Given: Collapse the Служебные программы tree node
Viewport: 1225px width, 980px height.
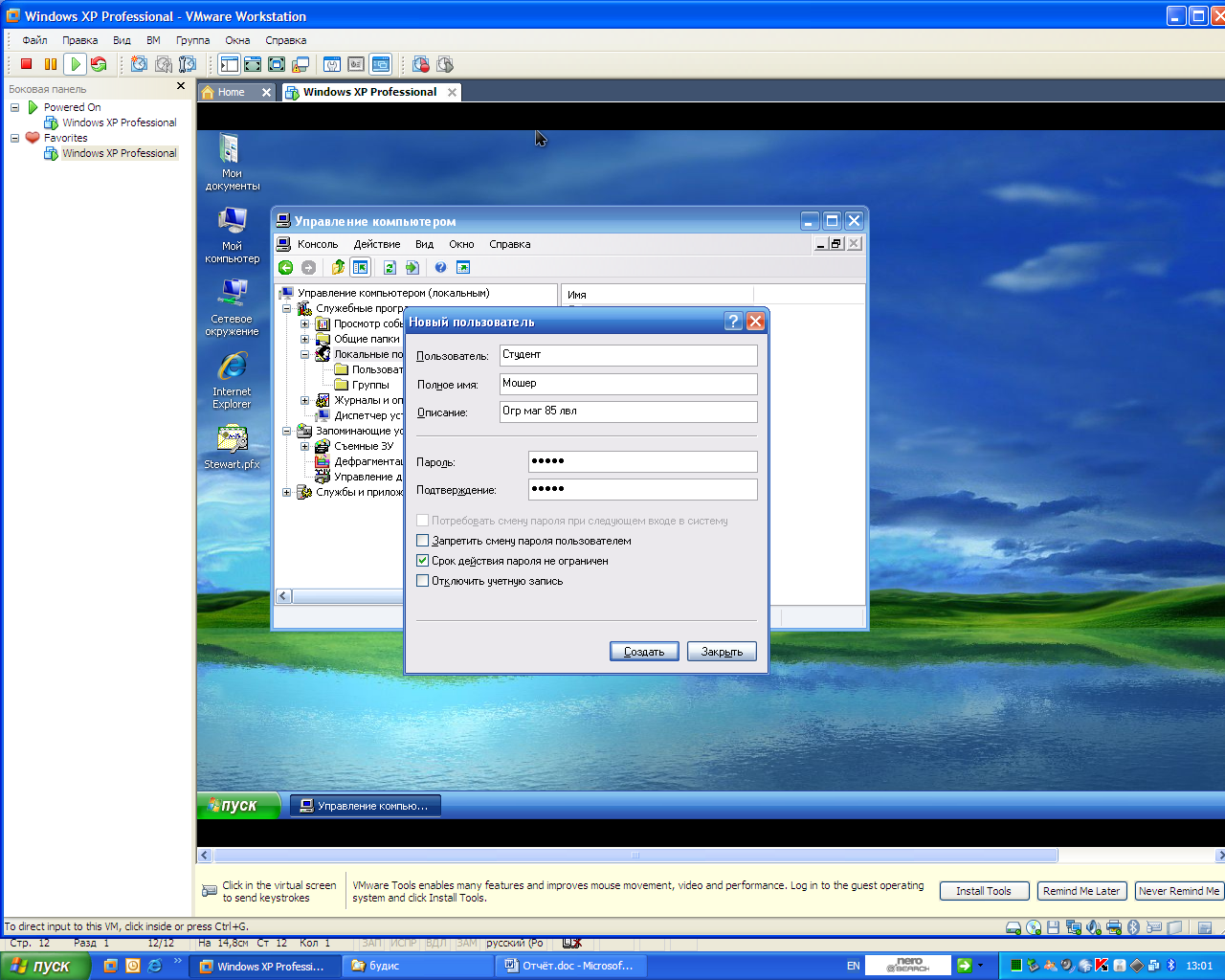Looking at the screenshot, I should tap(286, 308).
